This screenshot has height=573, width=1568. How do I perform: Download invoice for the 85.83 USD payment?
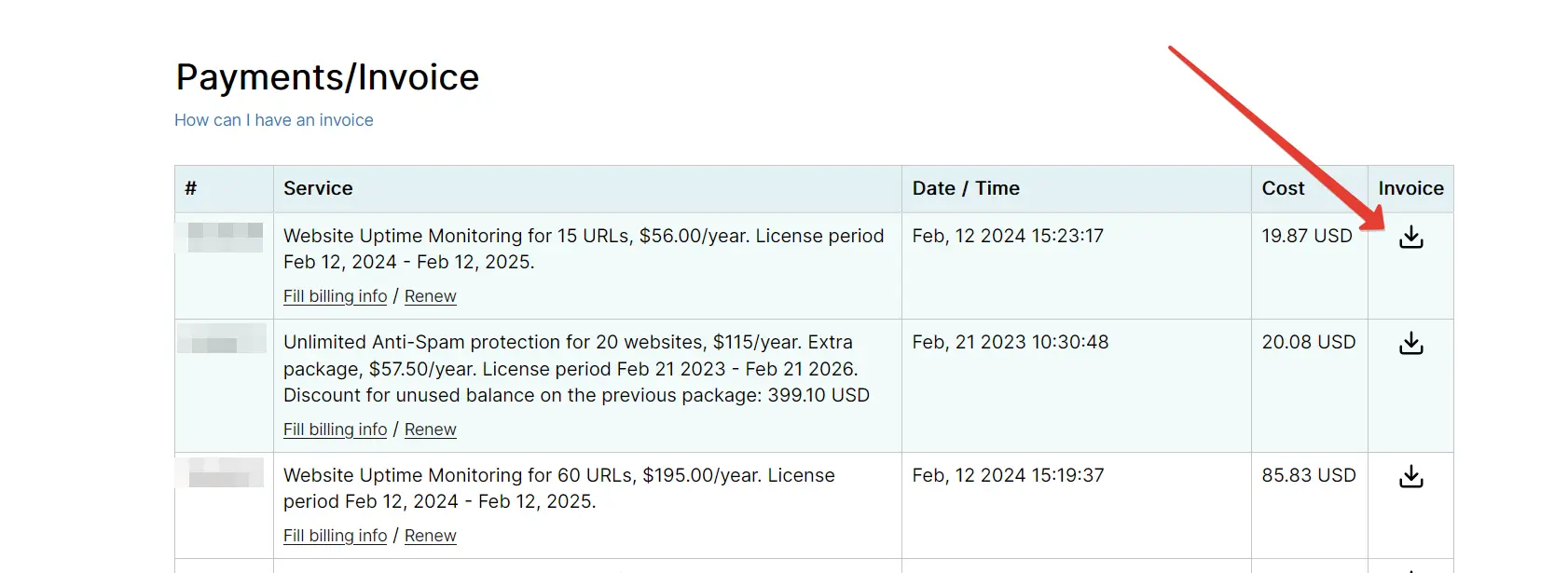point(1410,477)
